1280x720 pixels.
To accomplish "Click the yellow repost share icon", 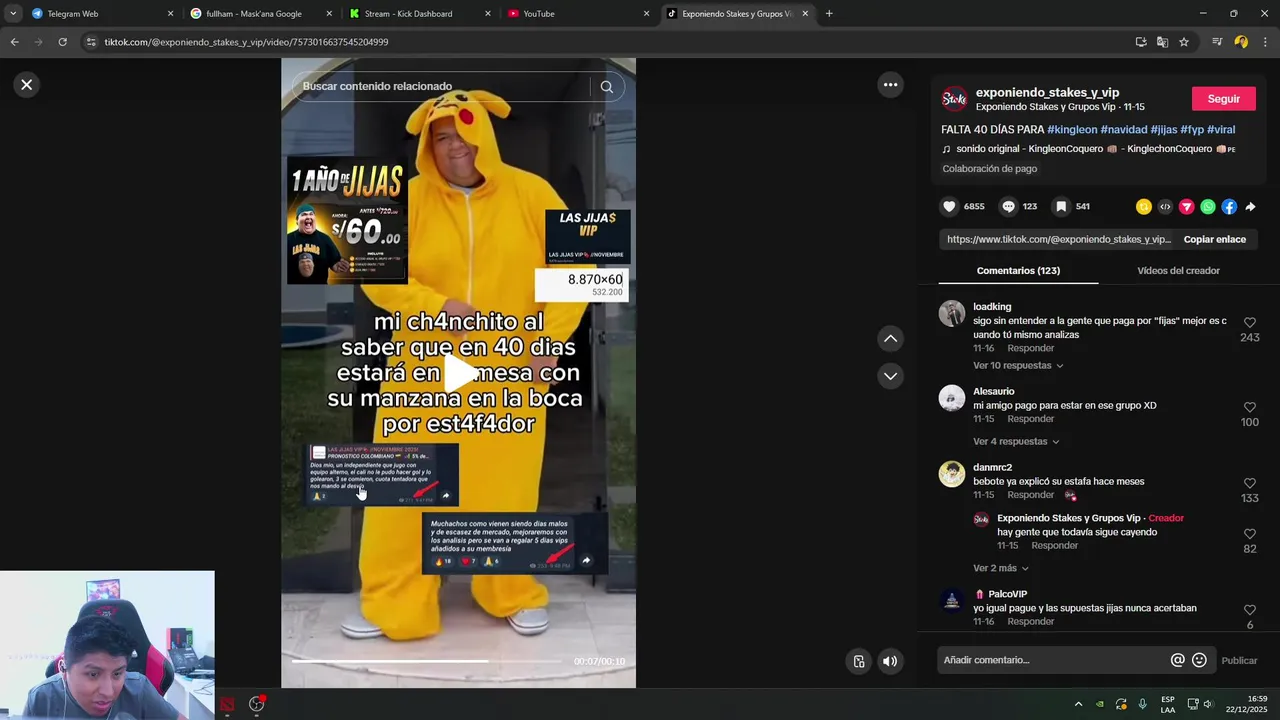I will [x=1144, y=207].
